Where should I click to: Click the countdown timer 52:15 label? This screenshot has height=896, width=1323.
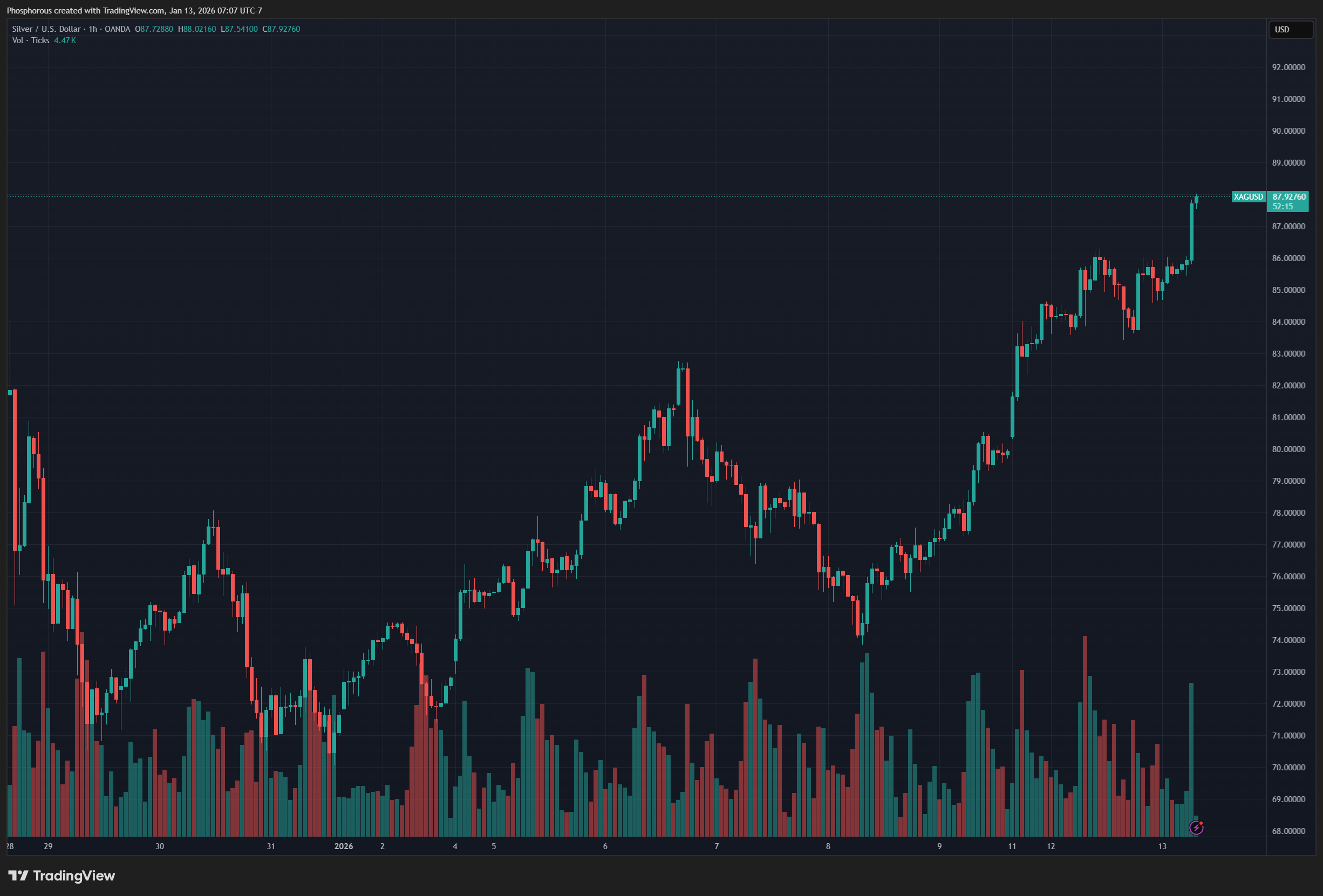click(x=1283, y=207)
